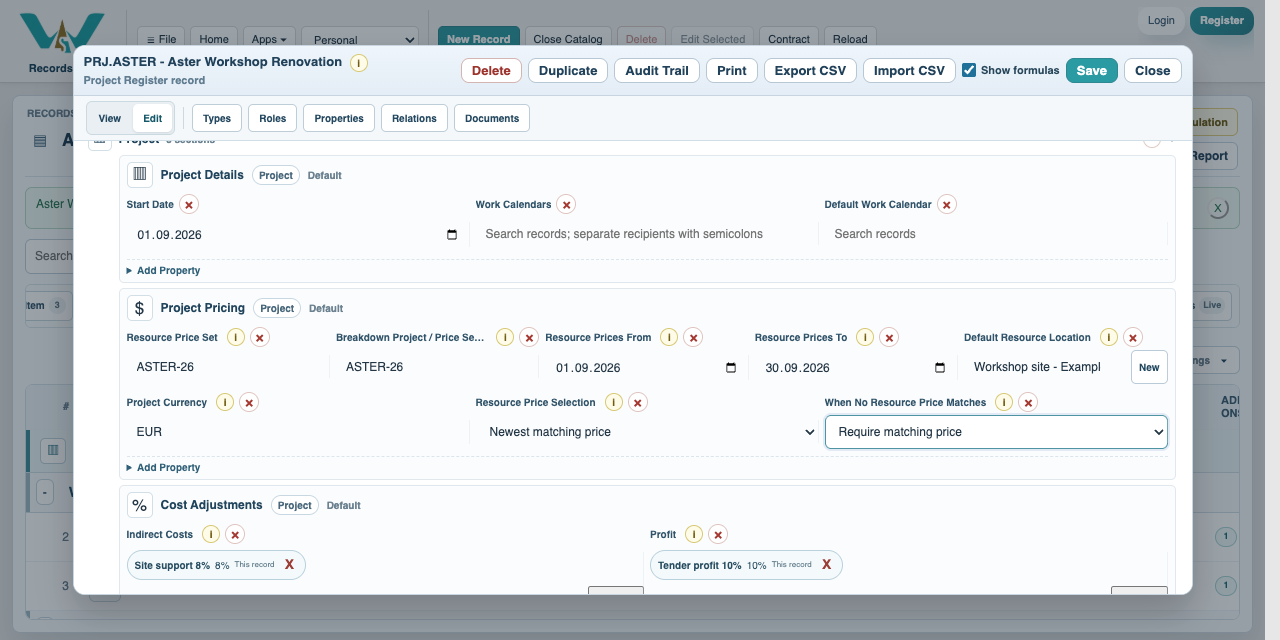1280x640 pixels.
Task: Remove the Site support 8% chip
Action: coord(289,564)
